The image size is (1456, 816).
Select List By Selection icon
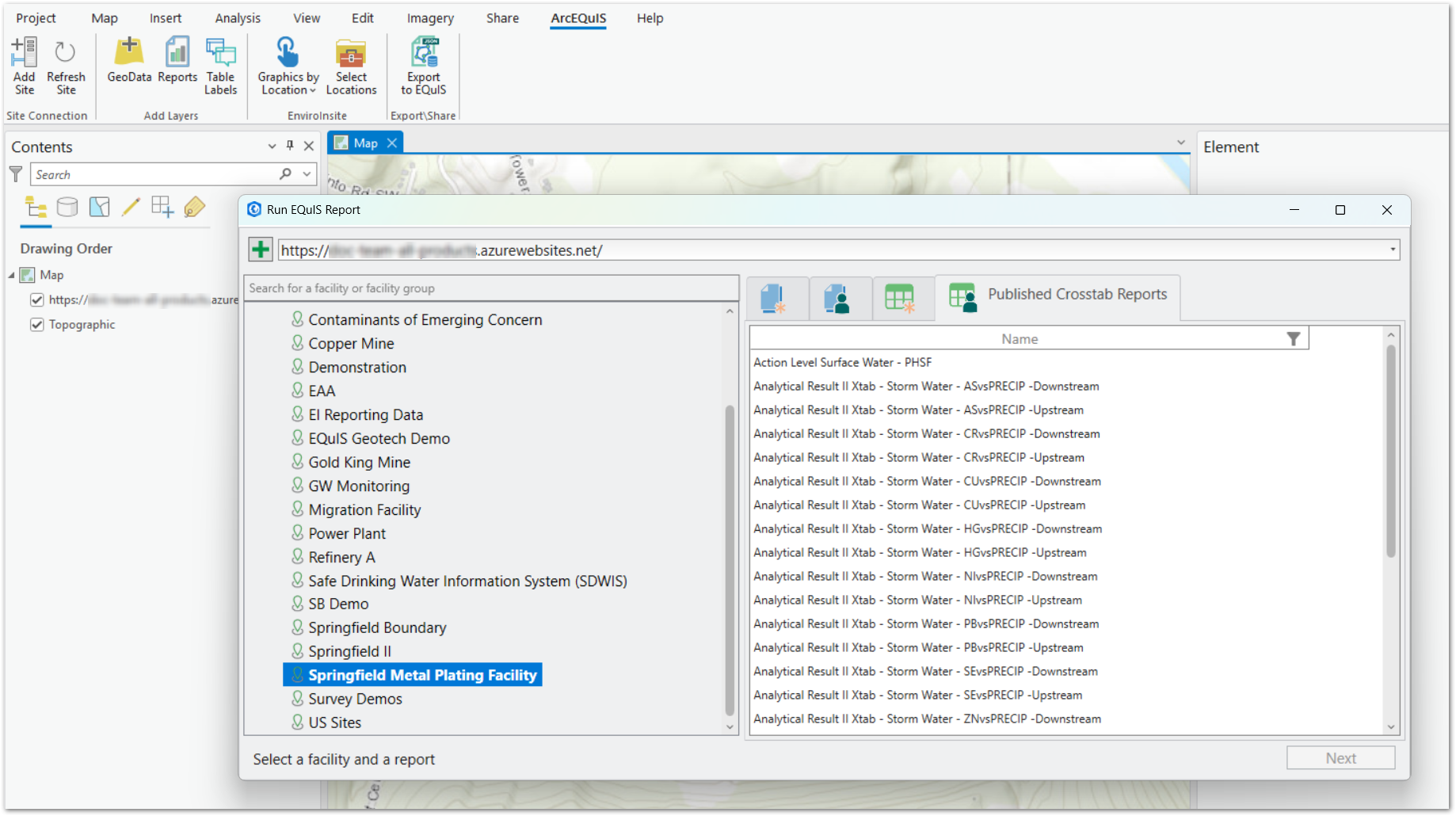[99, 208]
